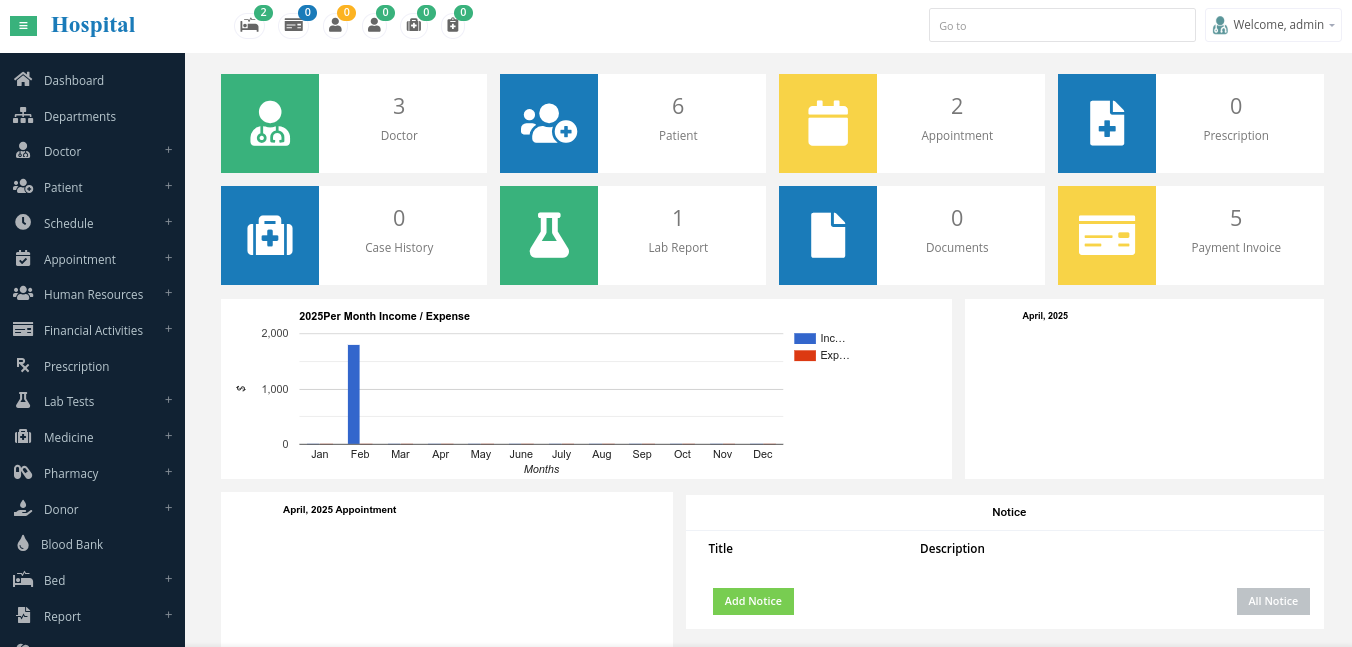Click the medical kit icon in top bar
Viewport: 1352px width, 647px height.
click(x=412, y=26)
